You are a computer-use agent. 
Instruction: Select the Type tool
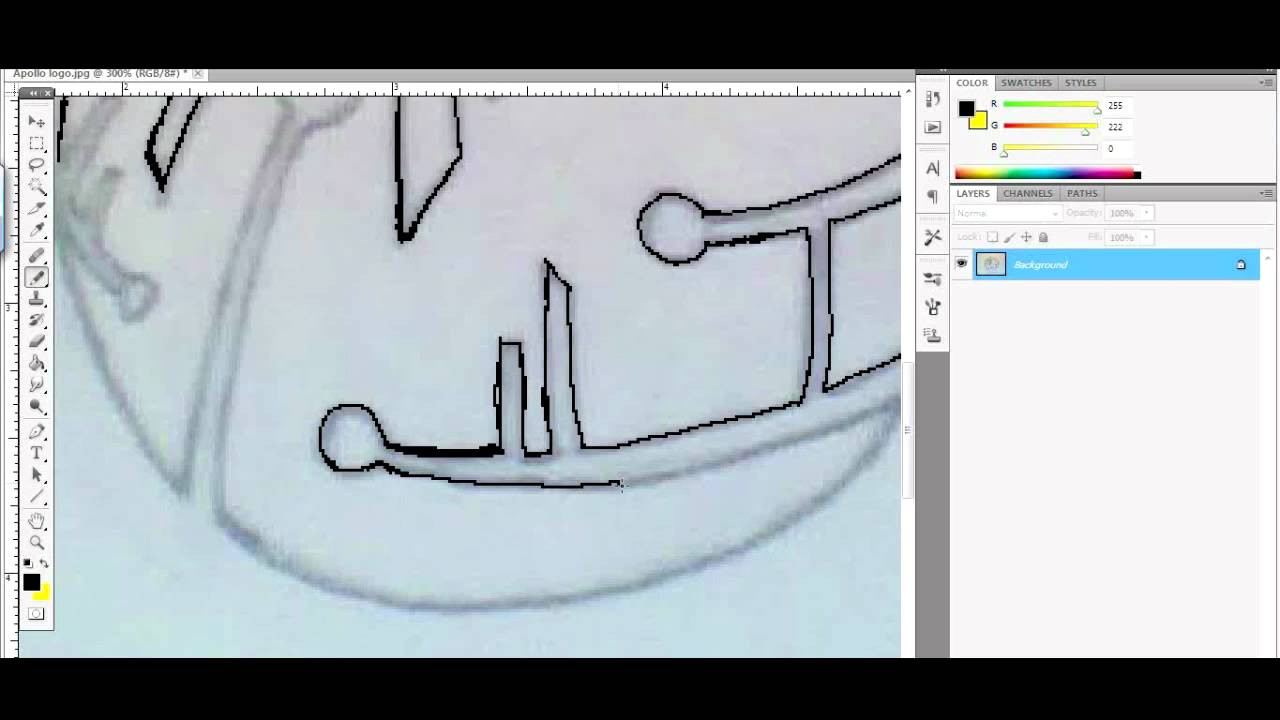[x=37, y=454]
